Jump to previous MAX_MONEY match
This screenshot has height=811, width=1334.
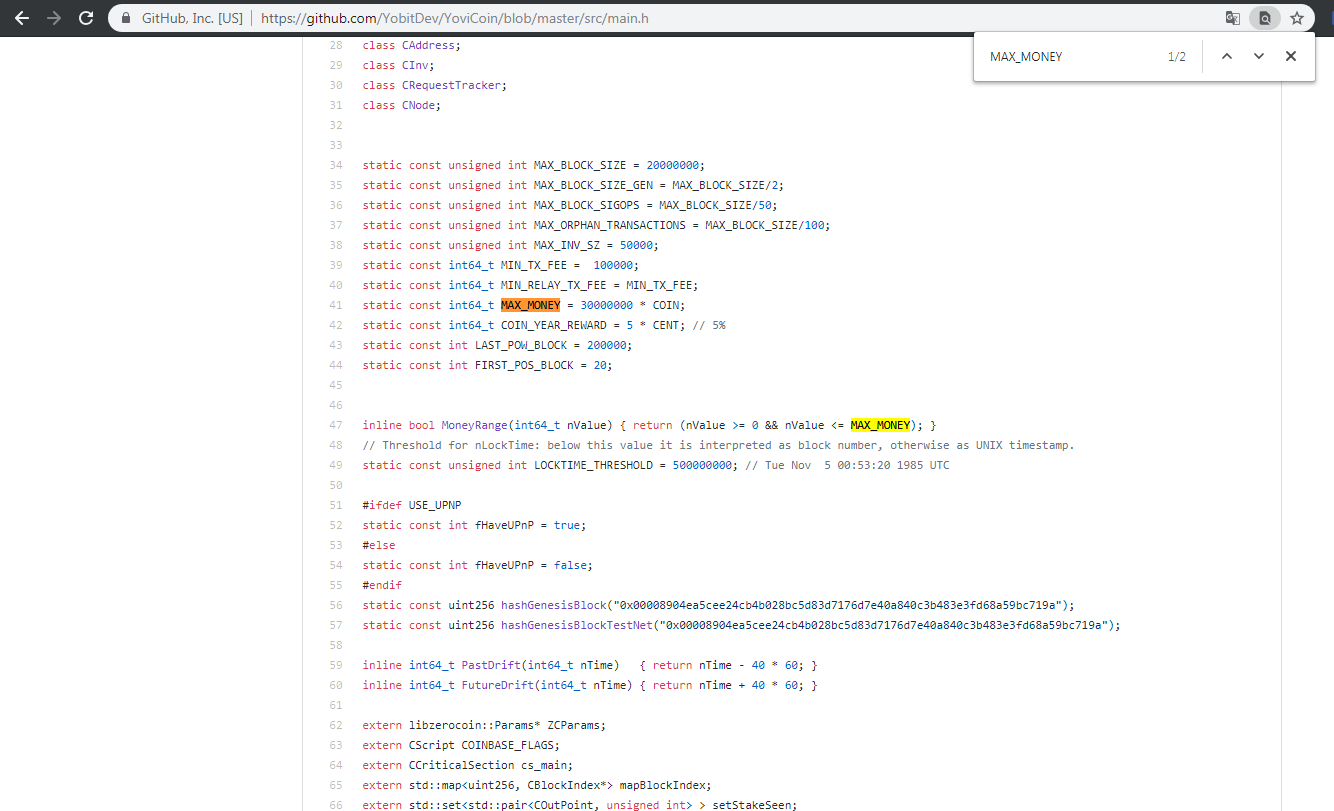1227,56
